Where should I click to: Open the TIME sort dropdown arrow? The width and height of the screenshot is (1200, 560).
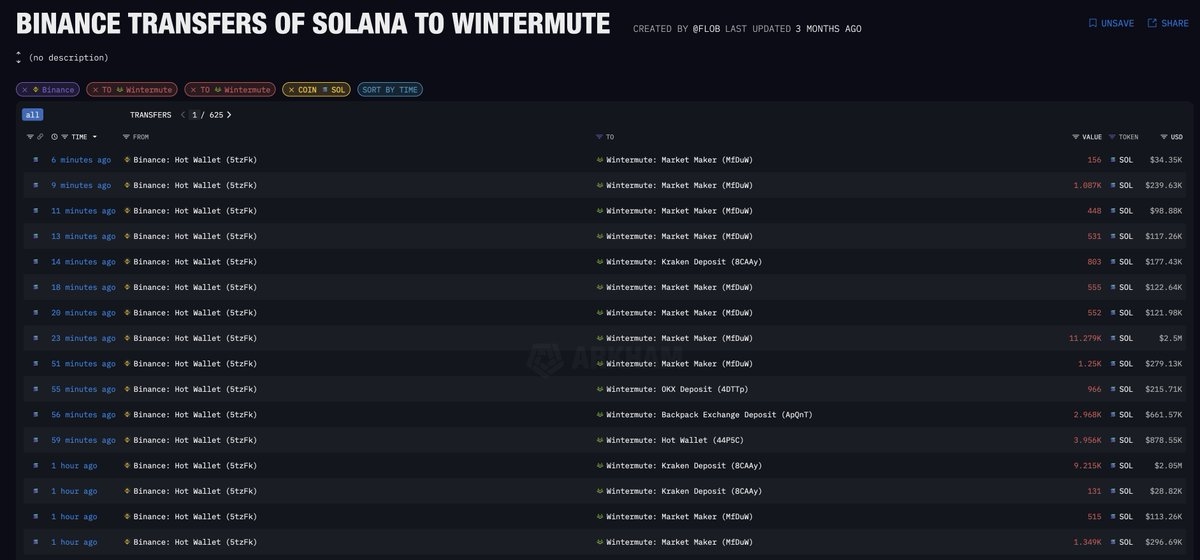(95, 136)
